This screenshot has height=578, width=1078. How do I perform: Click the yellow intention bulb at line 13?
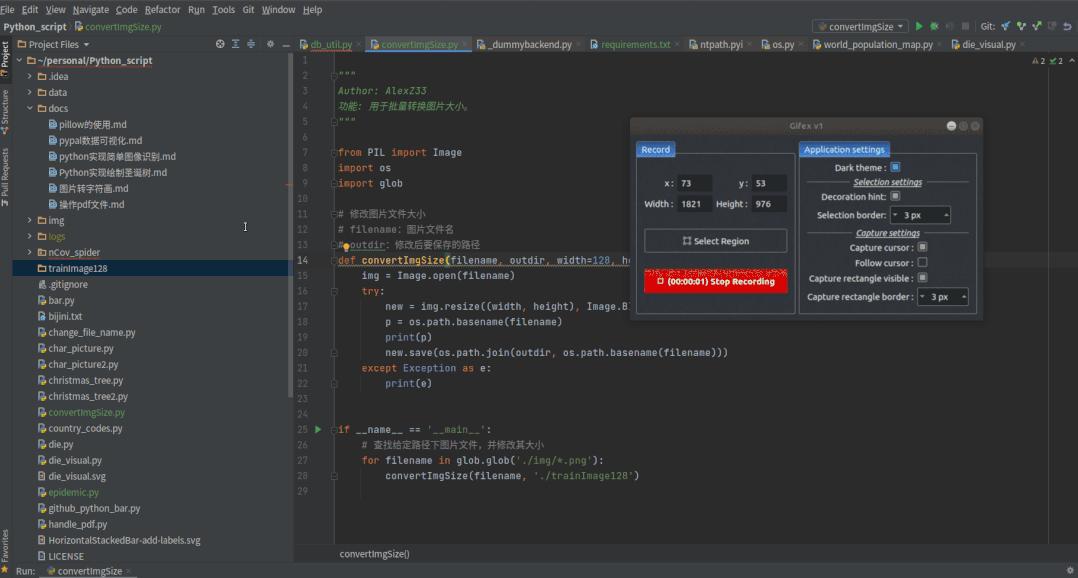[346, 246]
